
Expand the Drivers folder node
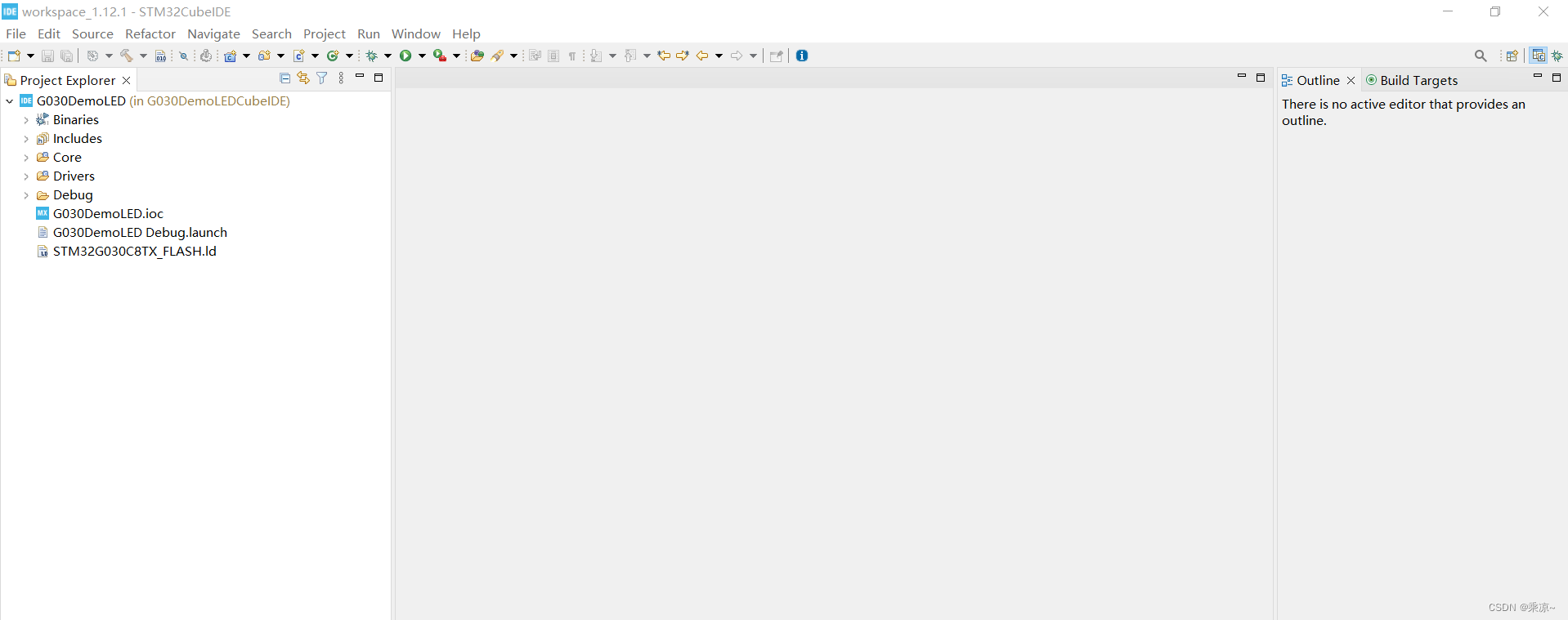pos(26,176)
